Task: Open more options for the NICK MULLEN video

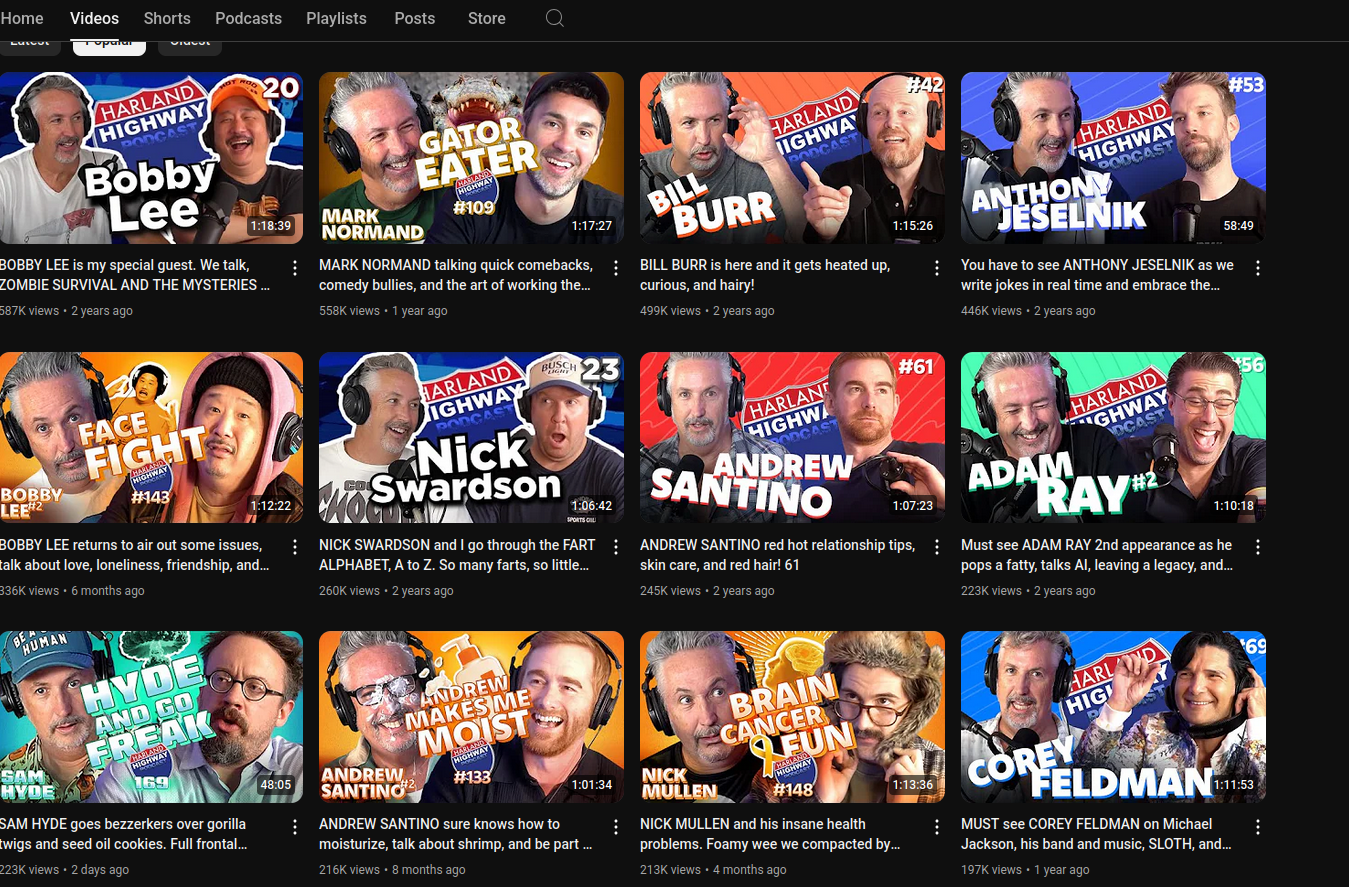Action: pos(937,827)
